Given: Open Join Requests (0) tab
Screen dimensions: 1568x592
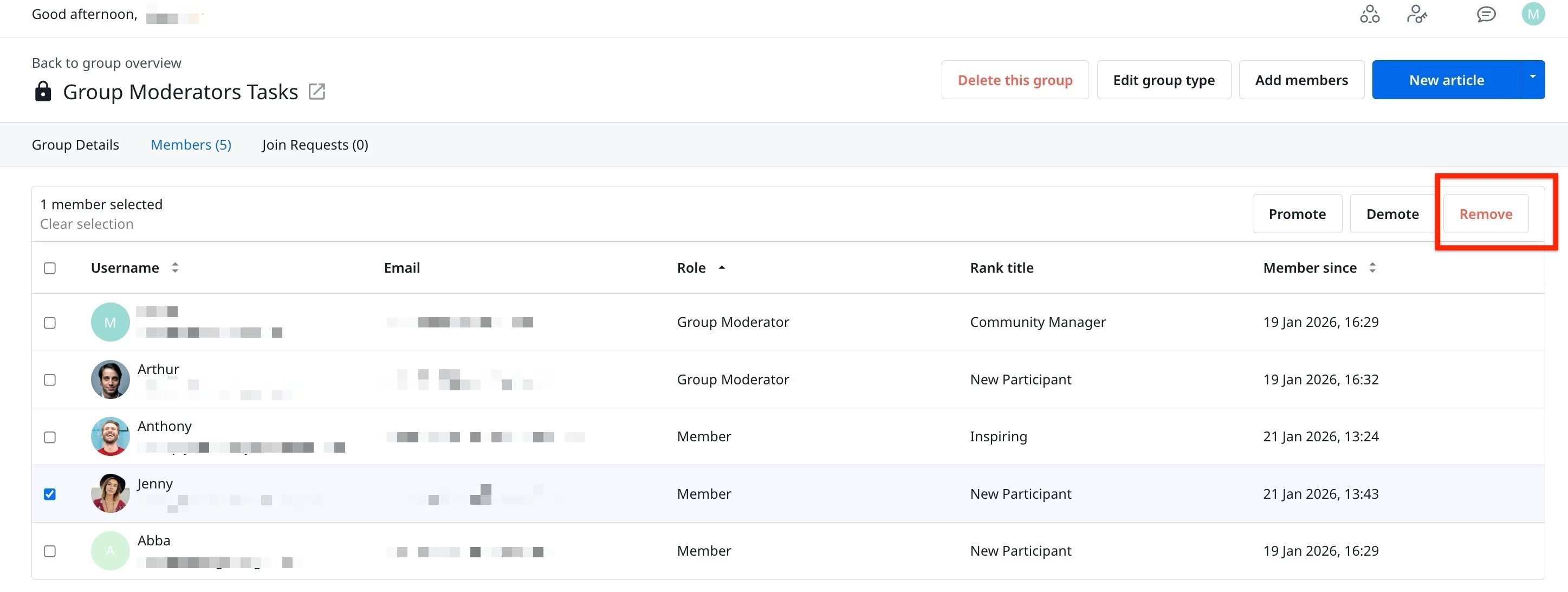Looking at the screenshot, I should tap(315, 145).
